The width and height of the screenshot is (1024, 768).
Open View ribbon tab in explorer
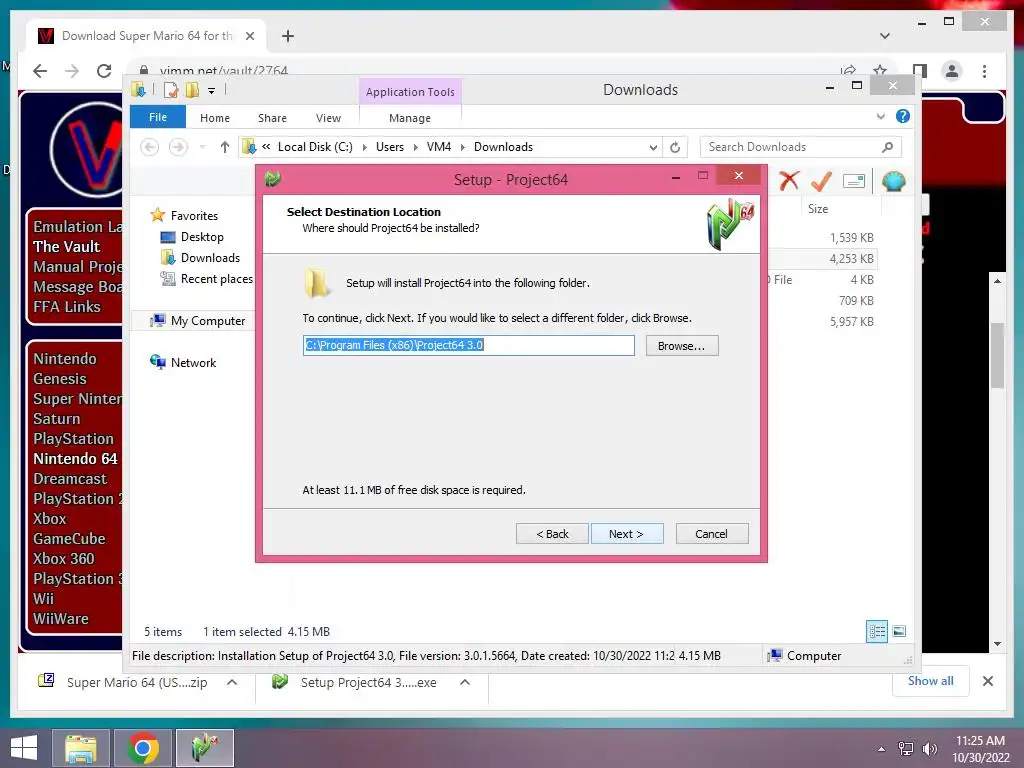pyautogui.click(x=328, y=118)
